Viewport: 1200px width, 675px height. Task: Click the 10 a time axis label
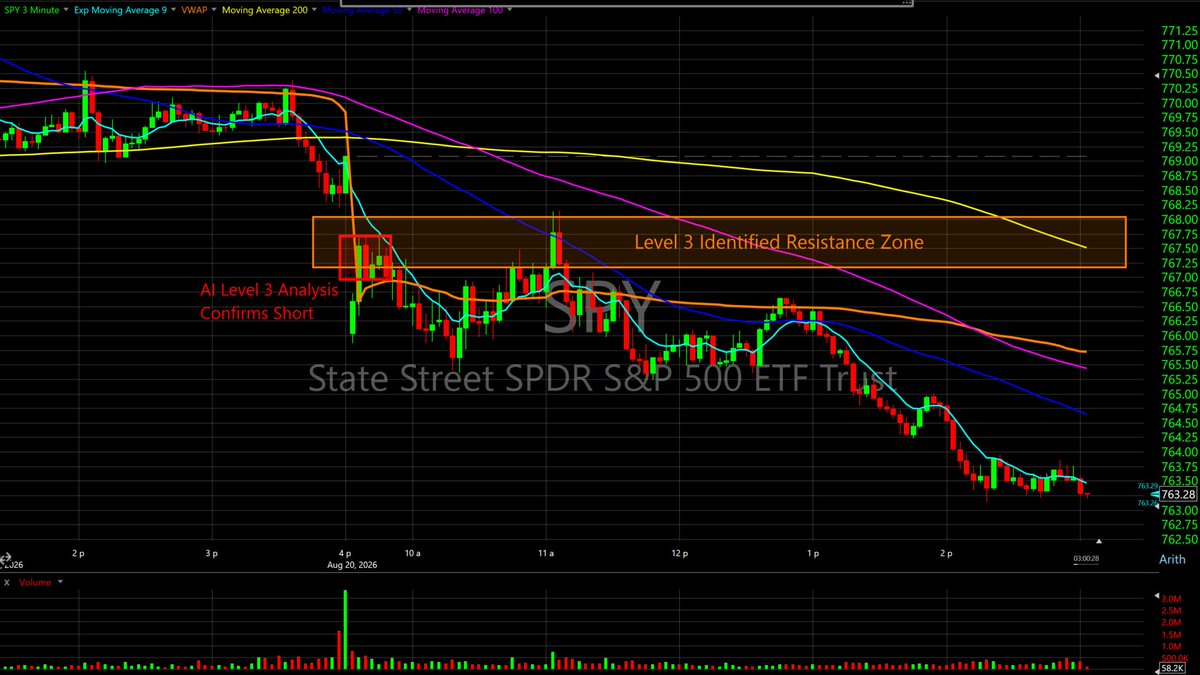click(413, 553)
